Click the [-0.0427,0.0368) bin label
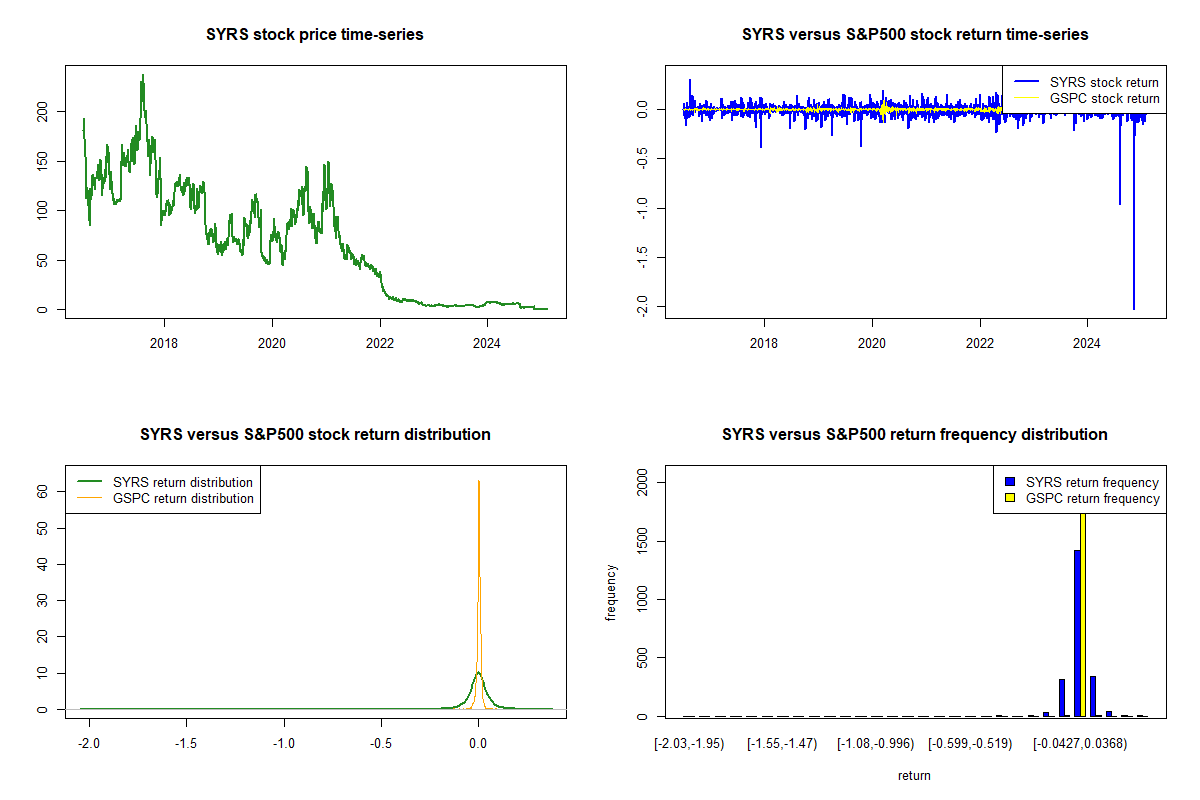The width and height of the screenshot is (1200, 800). (1079, 743)
